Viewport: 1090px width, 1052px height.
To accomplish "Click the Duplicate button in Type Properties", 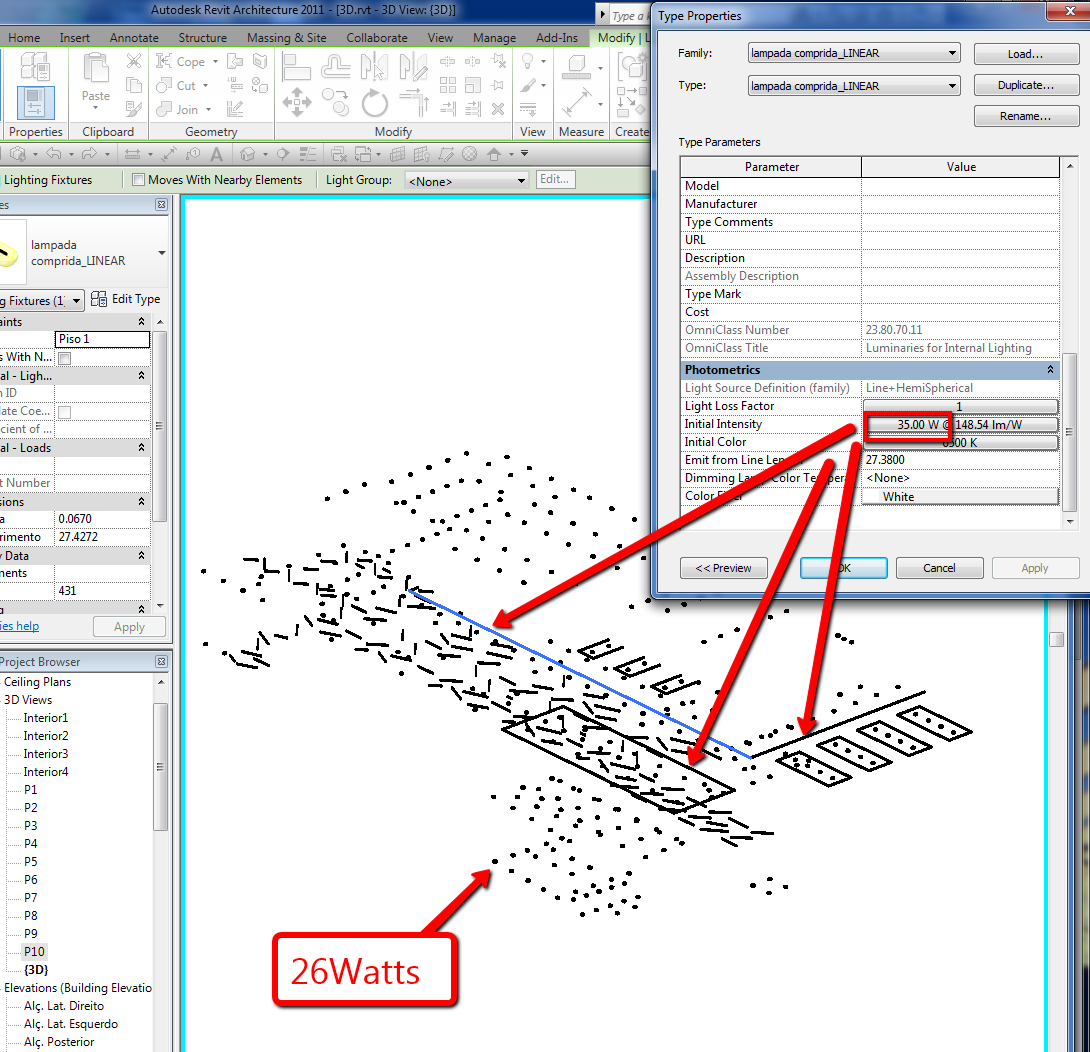I will point(1026,85).
